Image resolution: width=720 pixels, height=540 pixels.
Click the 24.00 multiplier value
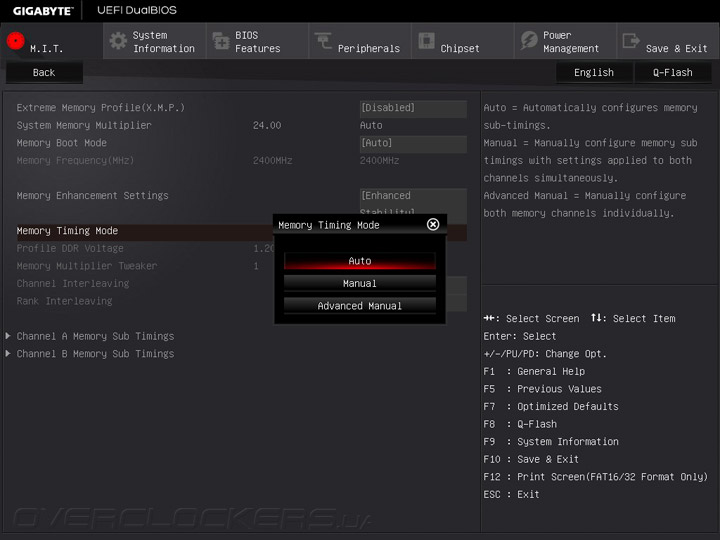[x=267, y=125]
